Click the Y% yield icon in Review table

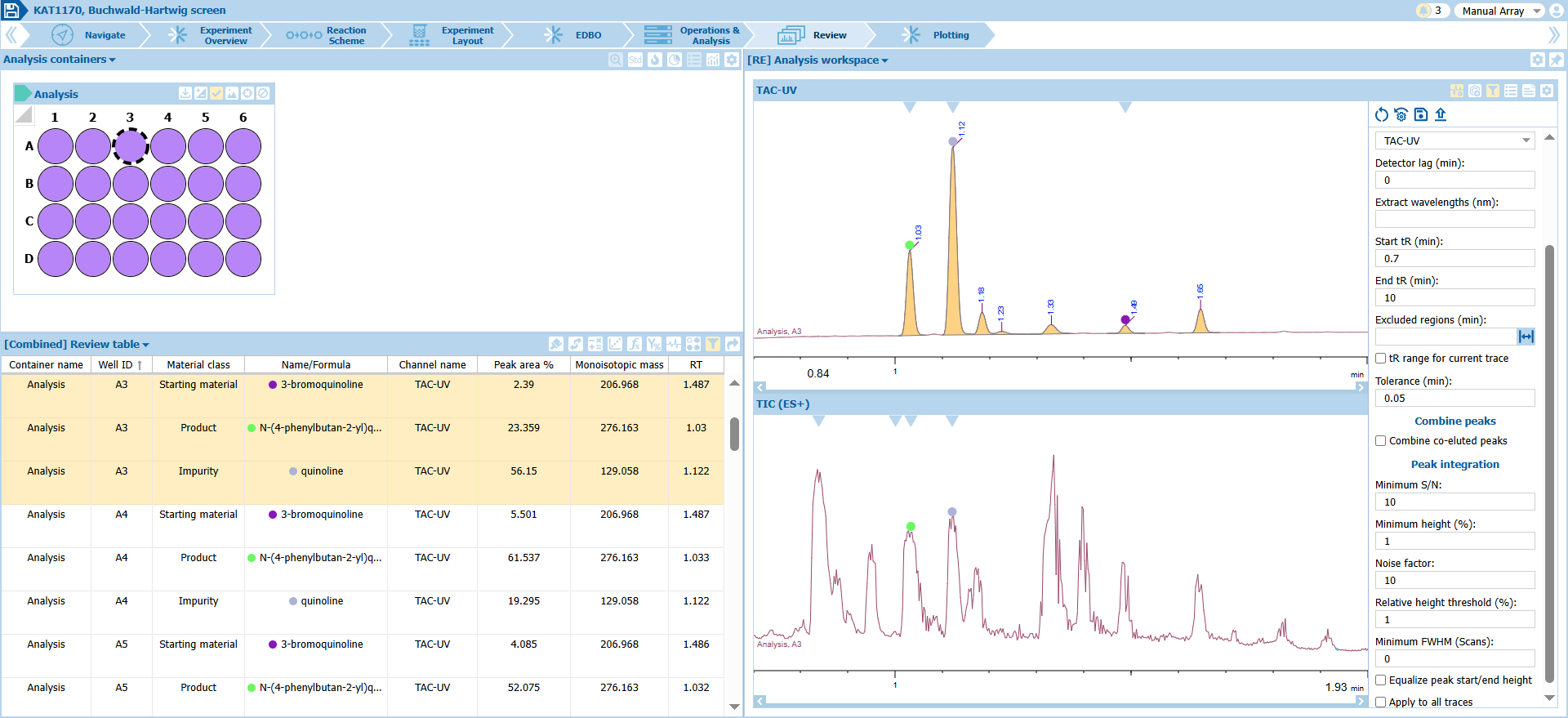(654, 345)
